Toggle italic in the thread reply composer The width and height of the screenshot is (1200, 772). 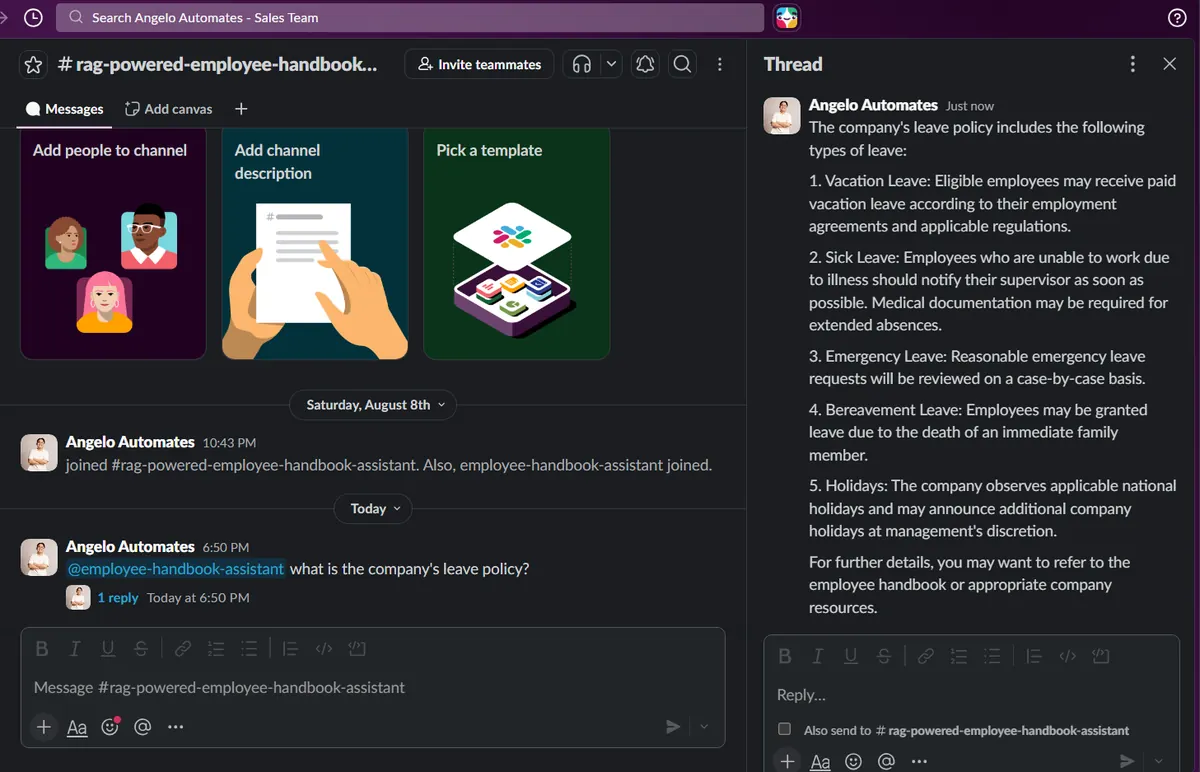817,656
